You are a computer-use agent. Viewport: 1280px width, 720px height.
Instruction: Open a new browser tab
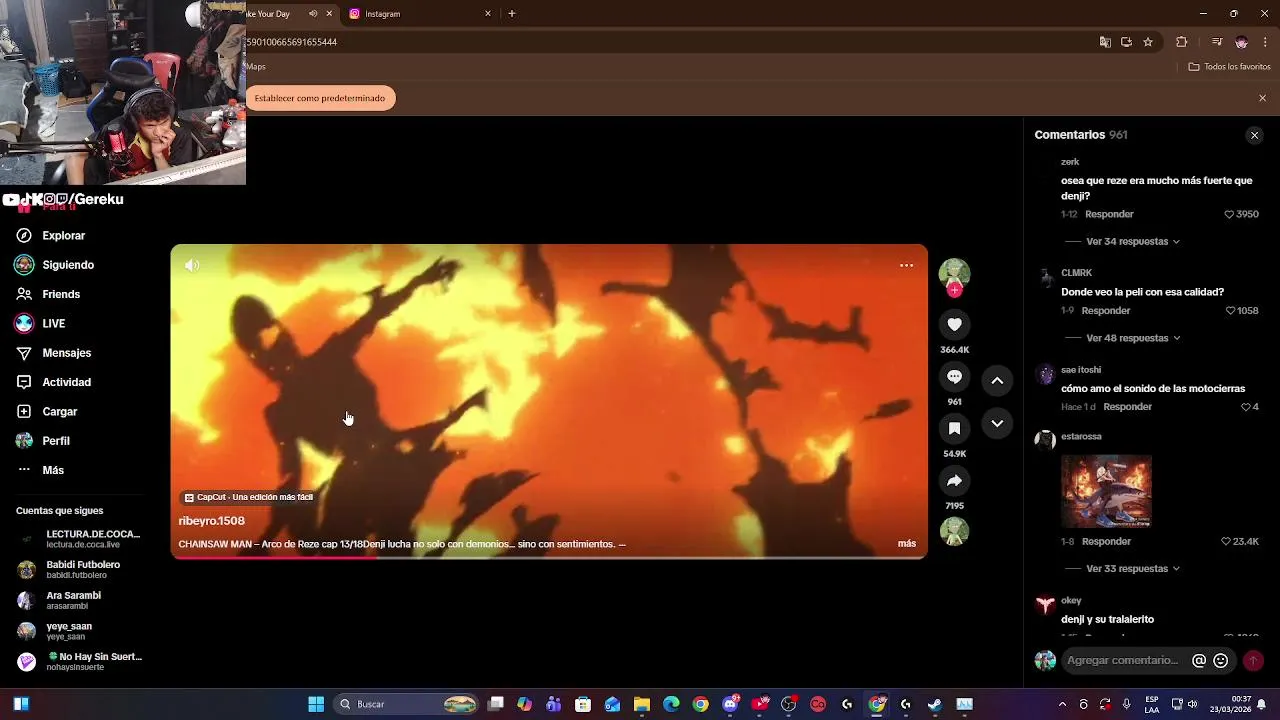click(512, 14)
